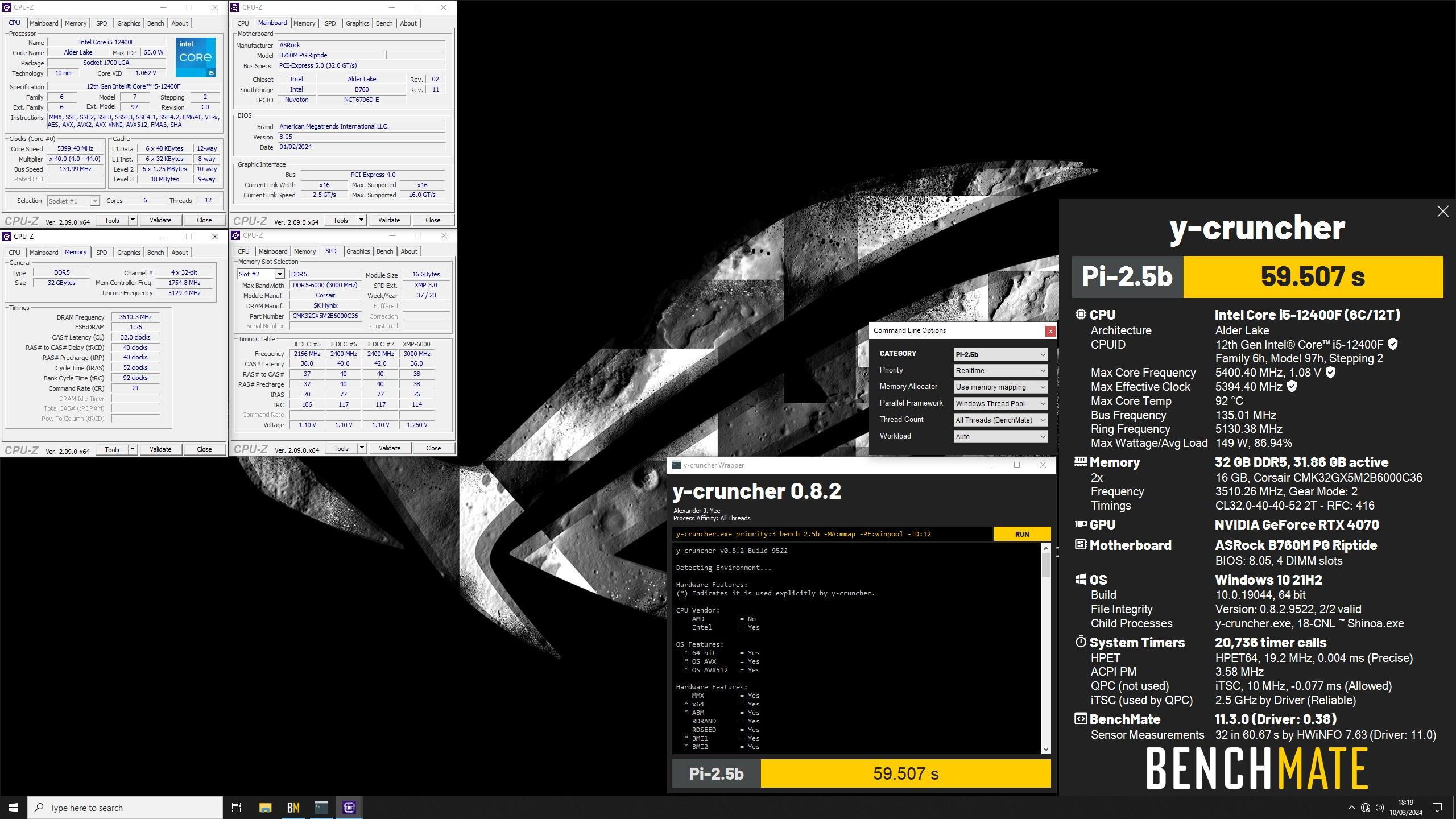The image size is (1456, 819).
Task: Click console scrollbar up arrow
Action: (1045, 548)
